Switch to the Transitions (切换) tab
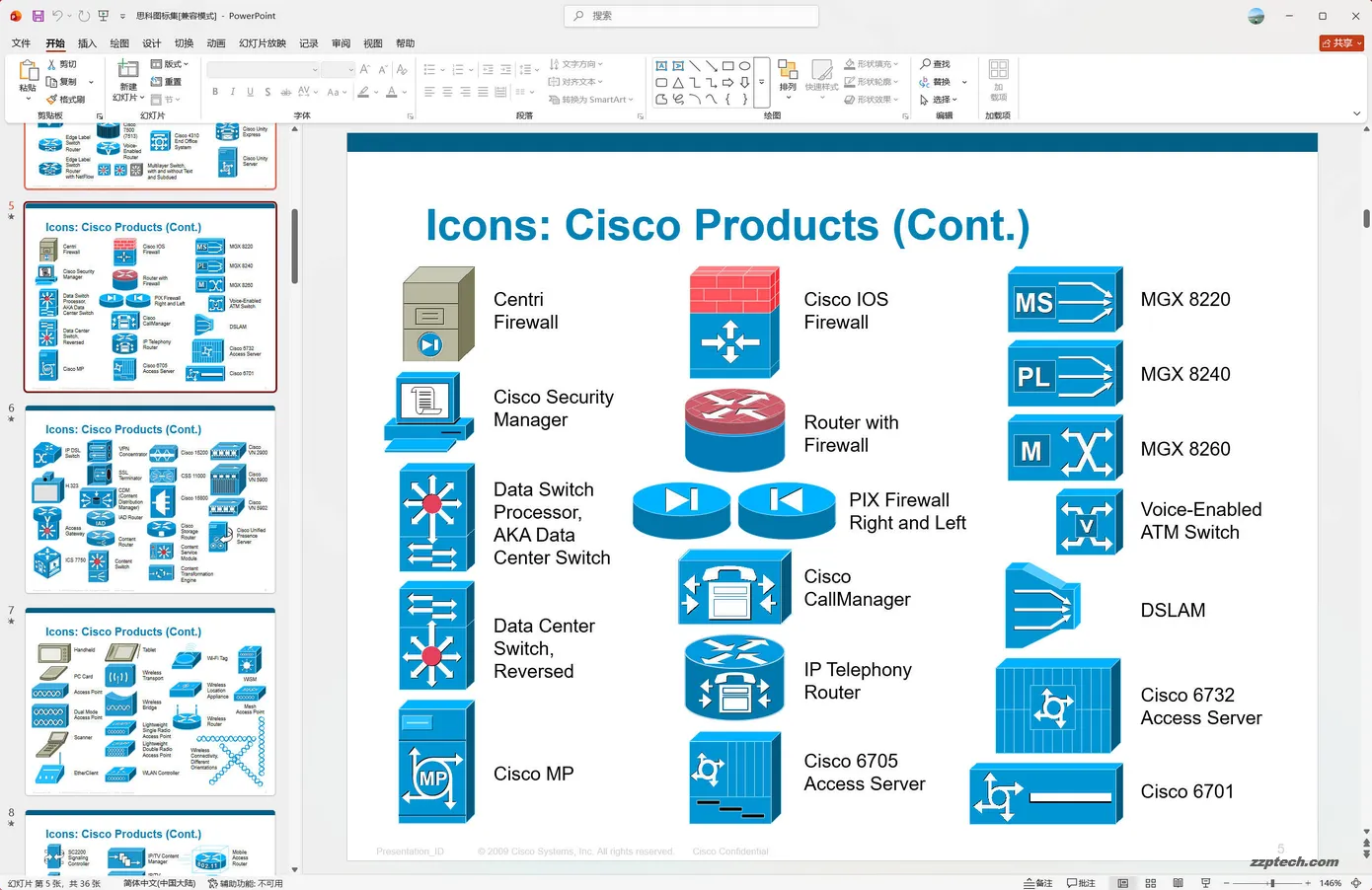Screen dimensions: 1372x890 pyautogui.click(x=185, y=43)
